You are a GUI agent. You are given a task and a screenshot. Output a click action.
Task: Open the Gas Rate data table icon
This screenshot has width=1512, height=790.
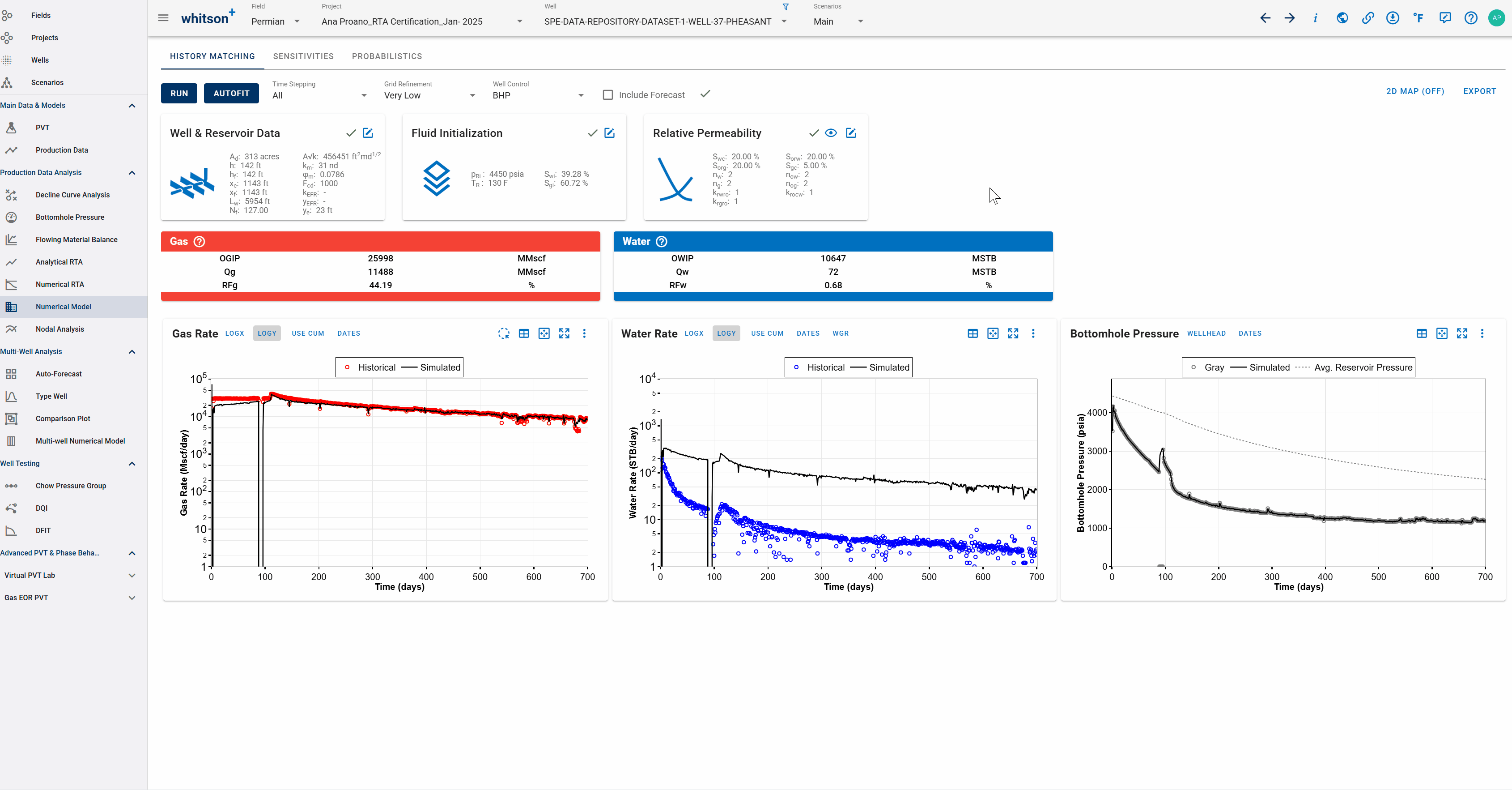coord(524,333)
